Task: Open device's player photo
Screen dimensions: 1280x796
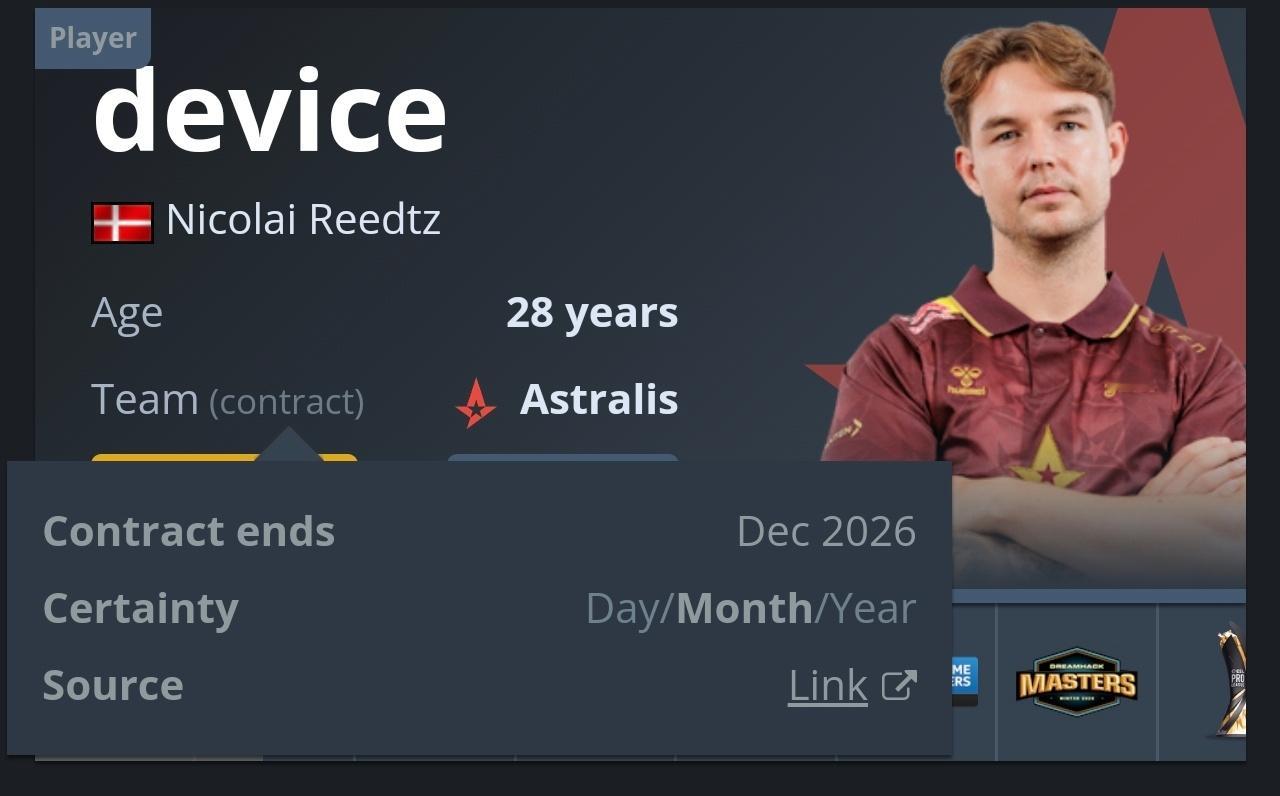Action: point(1035,300)
